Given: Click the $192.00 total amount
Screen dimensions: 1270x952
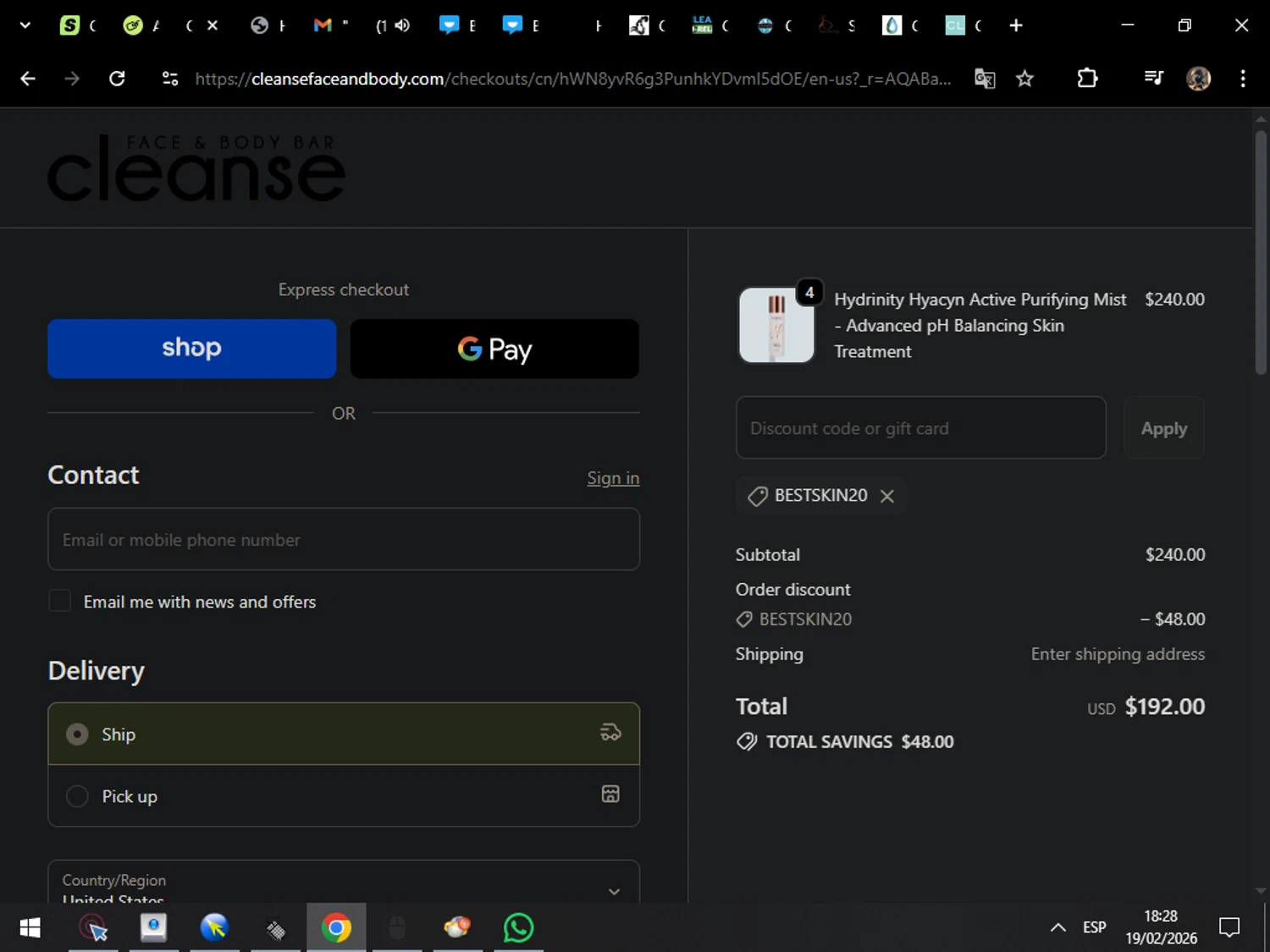Looking at the screenshot, I should [1165, 707].
